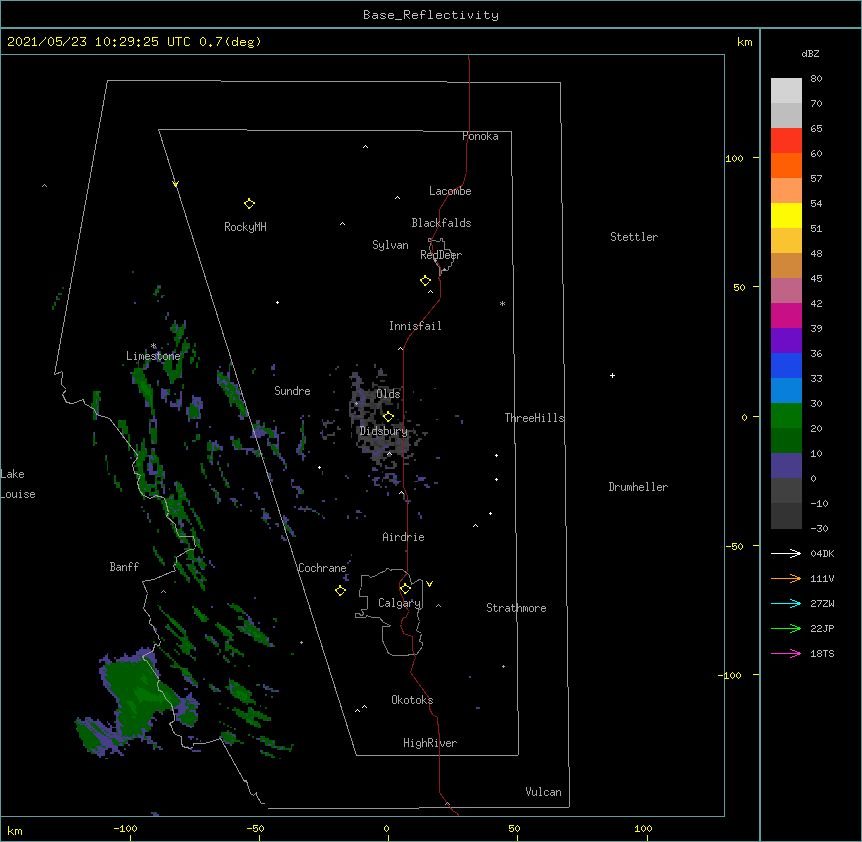
Task: Select the yellow diamond marker near Olds
Action: (388, 416)
